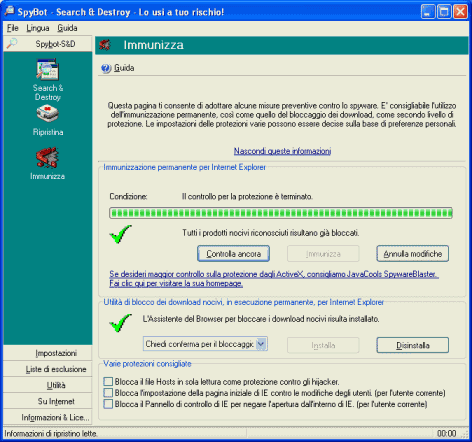Click the 'Condizione:' label
472x442 pixels.
(x=128, y=197)
